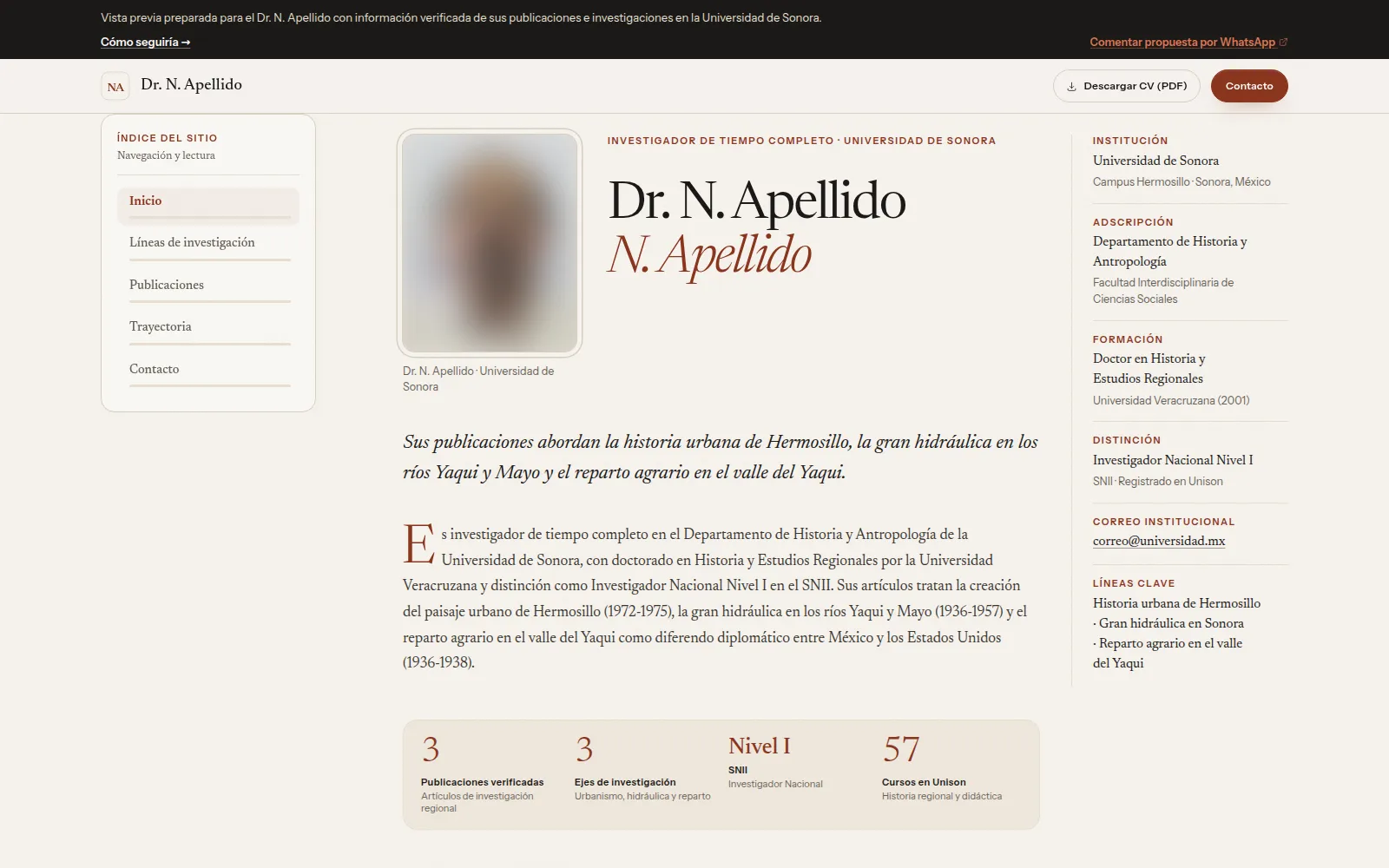Click the blurred profile portrait photo

point(490,243)
